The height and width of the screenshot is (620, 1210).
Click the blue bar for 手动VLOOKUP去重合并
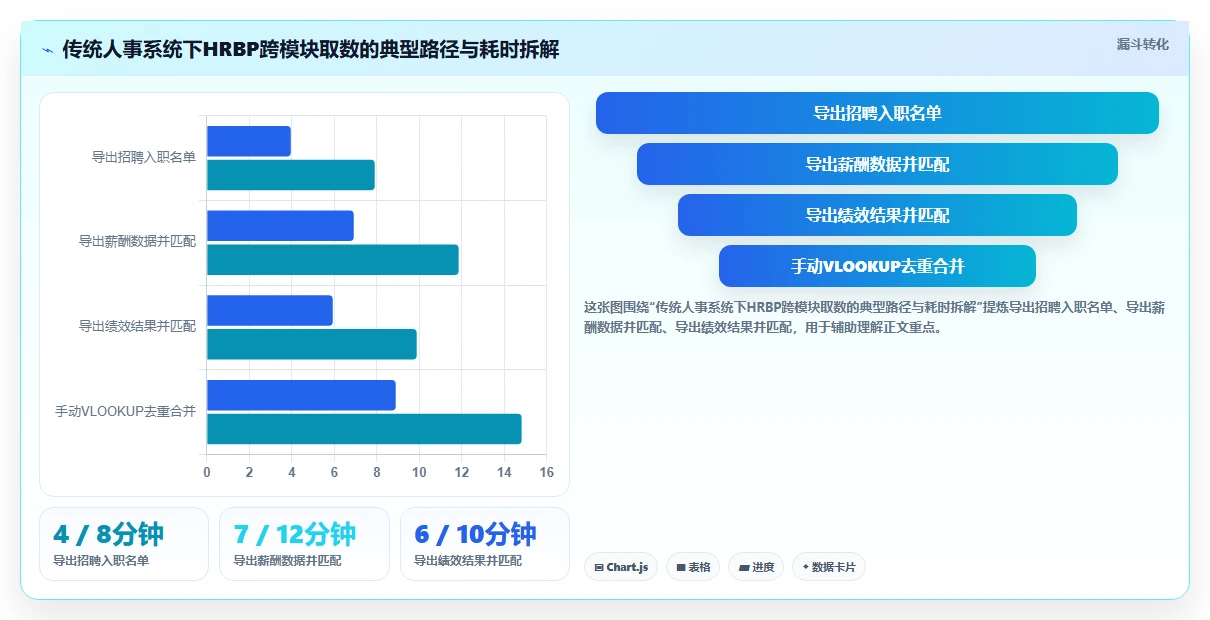301,395
